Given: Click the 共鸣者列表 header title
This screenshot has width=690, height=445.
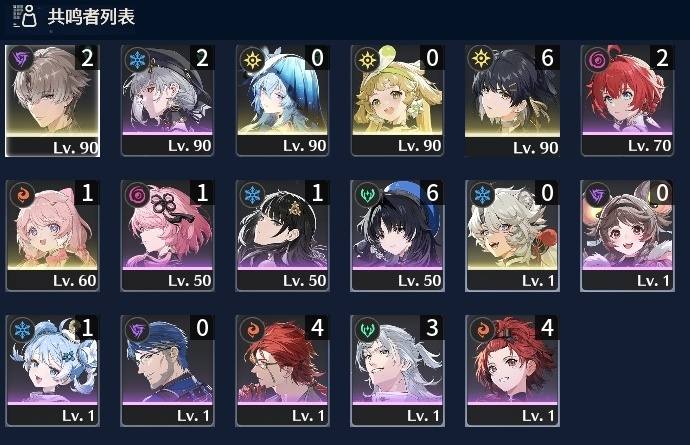Looking at the screenshot, I should point(91,17).
